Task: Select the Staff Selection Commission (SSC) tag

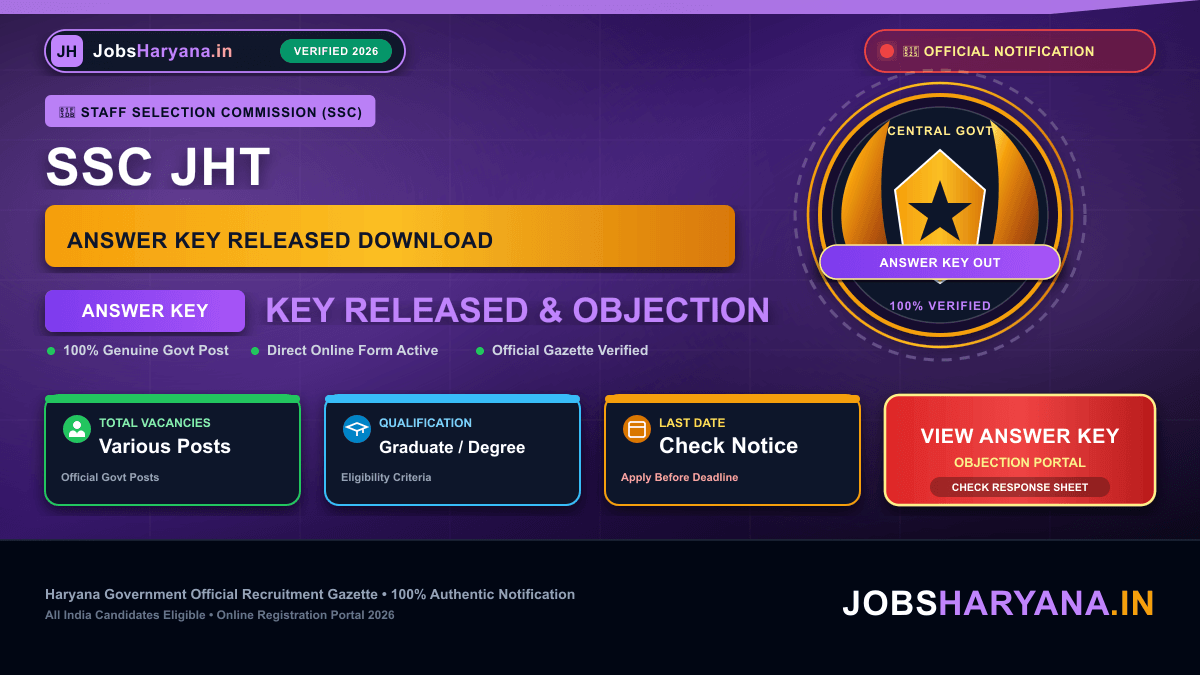Action: coord(210,111)
